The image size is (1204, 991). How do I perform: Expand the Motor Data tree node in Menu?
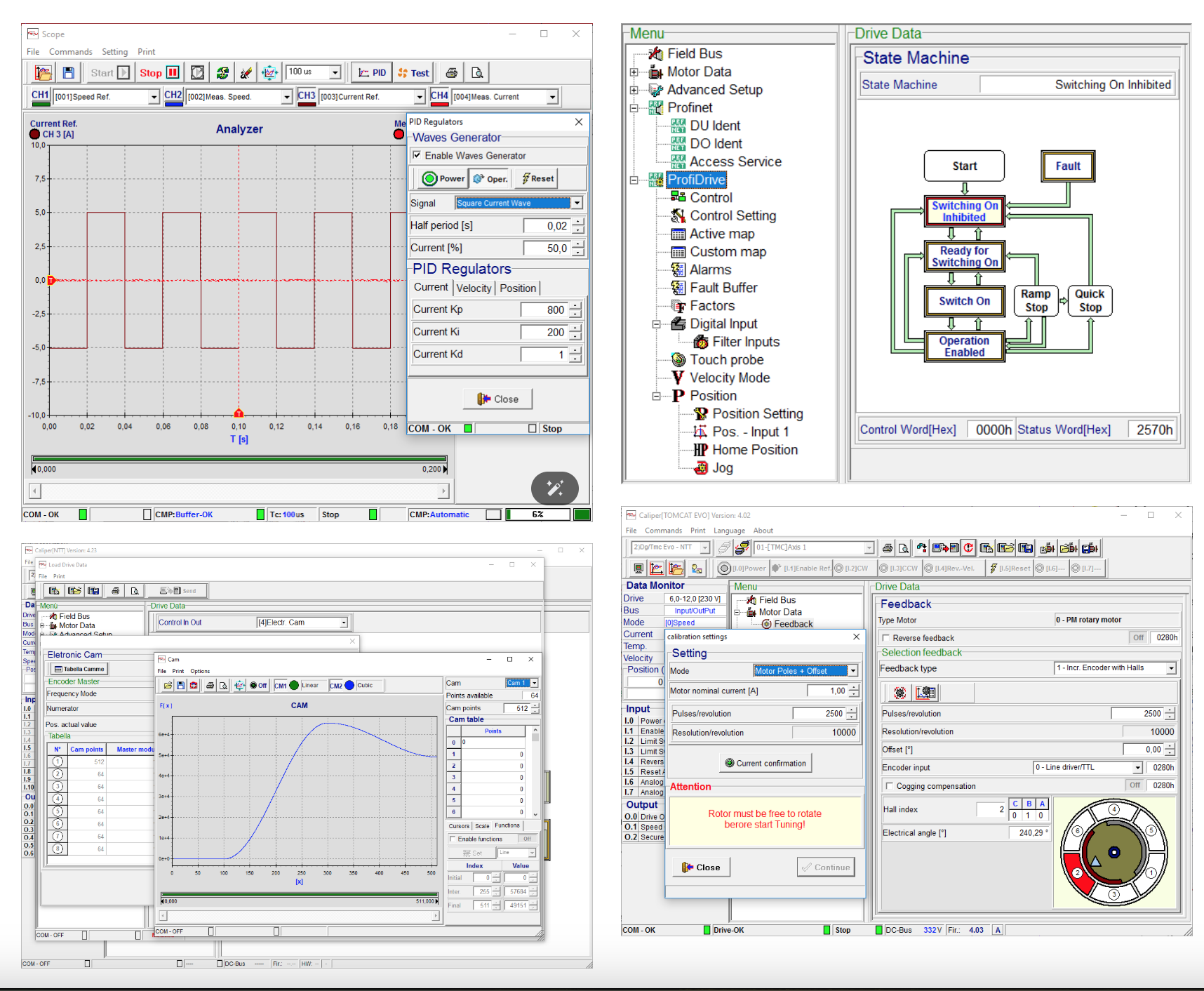pos(634,72)
